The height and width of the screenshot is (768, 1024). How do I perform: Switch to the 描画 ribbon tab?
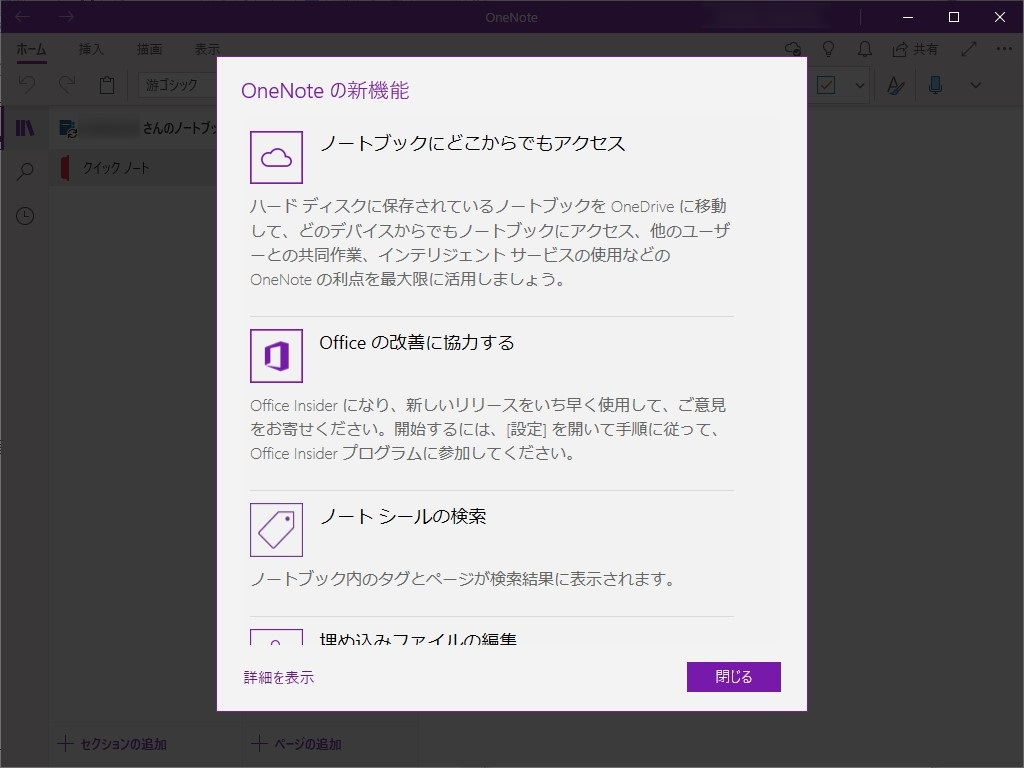tap(150, 48)
